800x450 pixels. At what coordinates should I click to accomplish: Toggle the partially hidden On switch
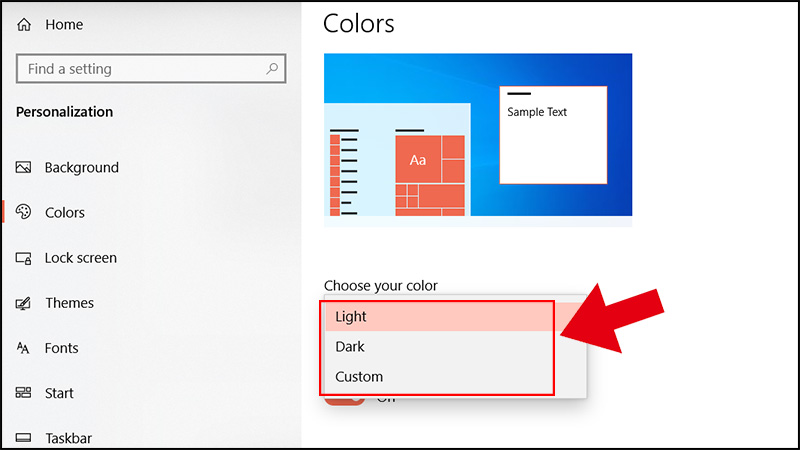pyautogui.click(x=345, y=400)
